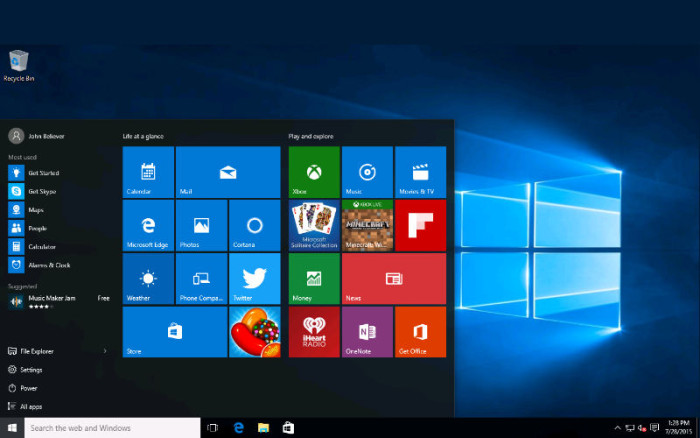Open Task View on taskbar
This screenshot has width=700, height=438.
(x=213, y=428)
